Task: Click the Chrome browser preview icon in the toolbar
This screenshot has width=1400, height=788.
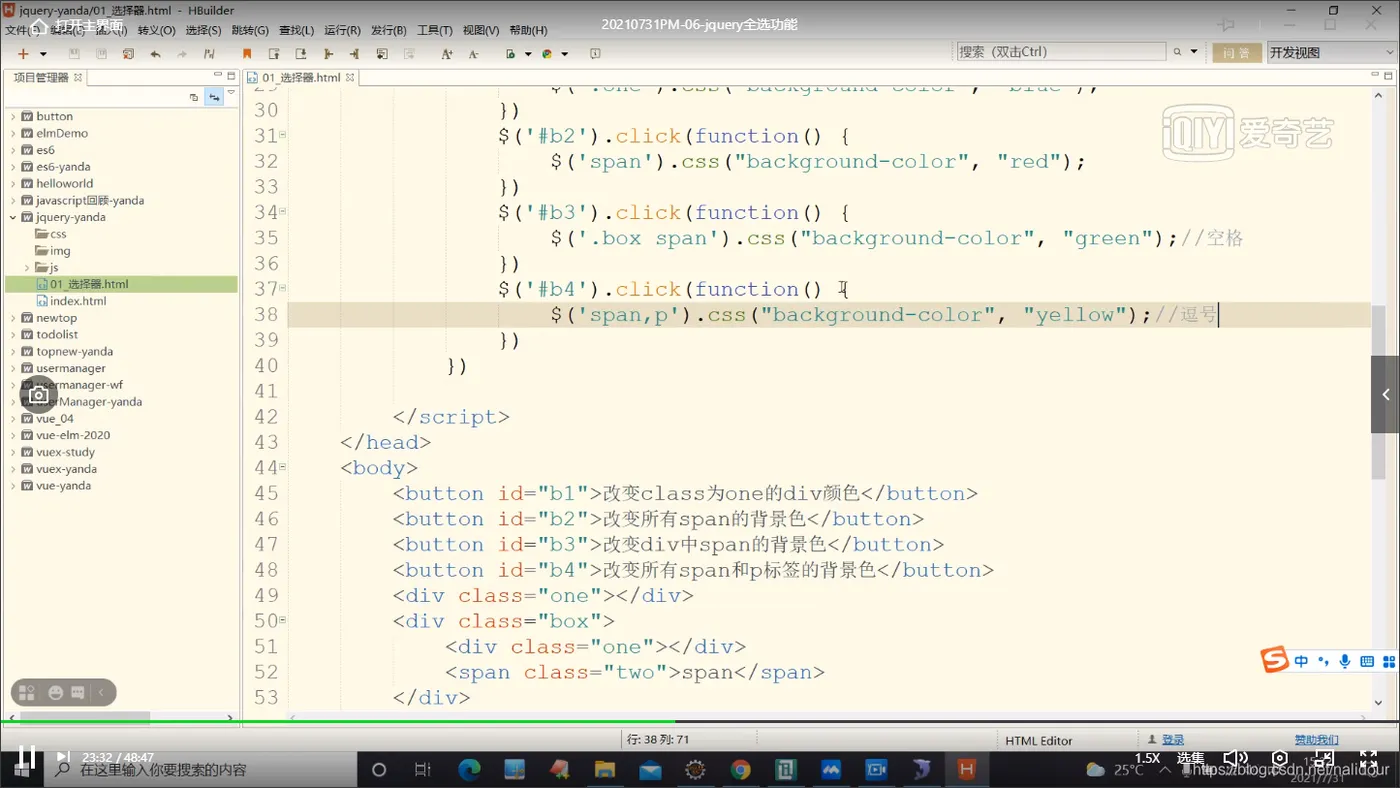Action: click(547, 54)
